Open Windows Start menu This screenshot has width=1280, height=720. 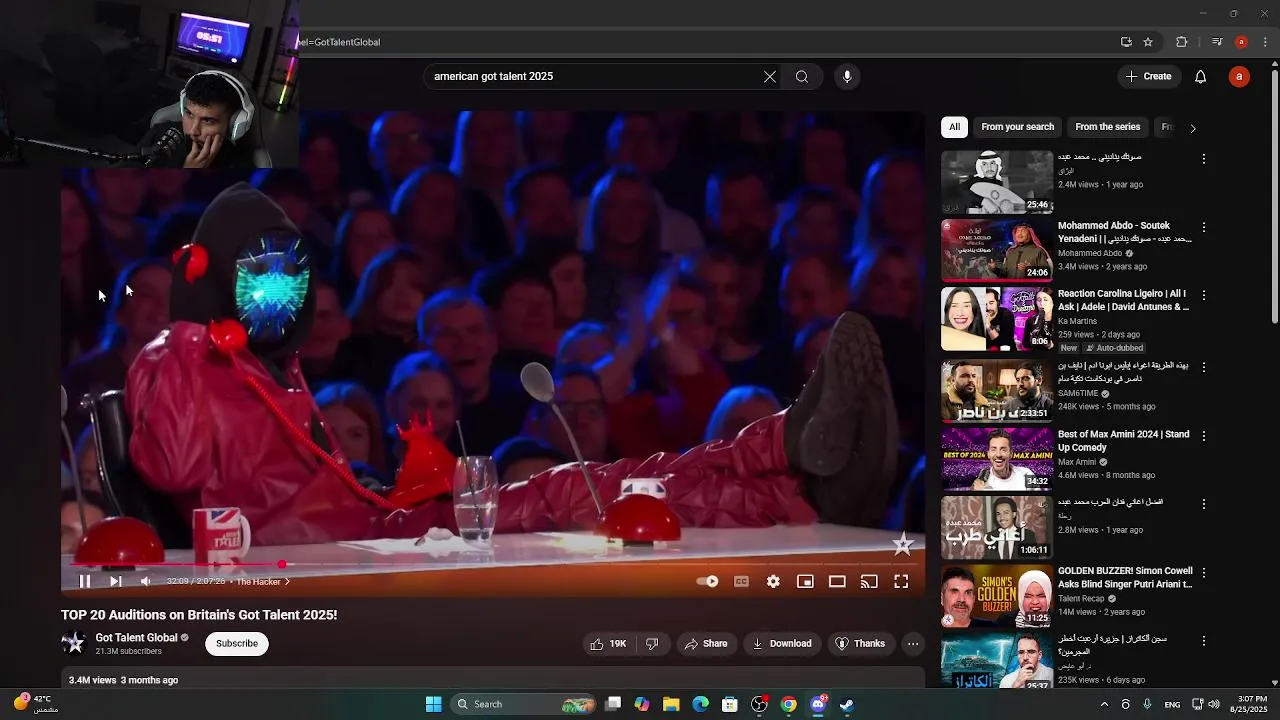(x=433, y=704)
